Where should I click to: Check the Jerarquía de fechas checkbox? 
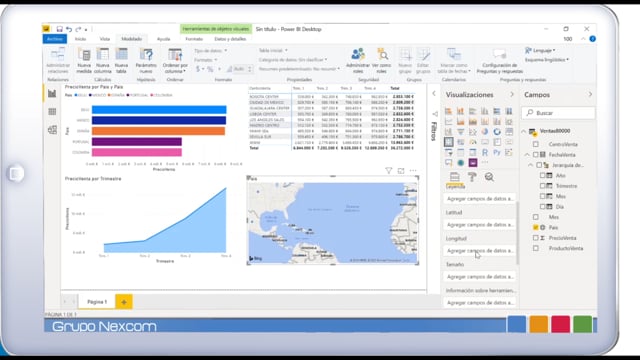pos(539,165)
